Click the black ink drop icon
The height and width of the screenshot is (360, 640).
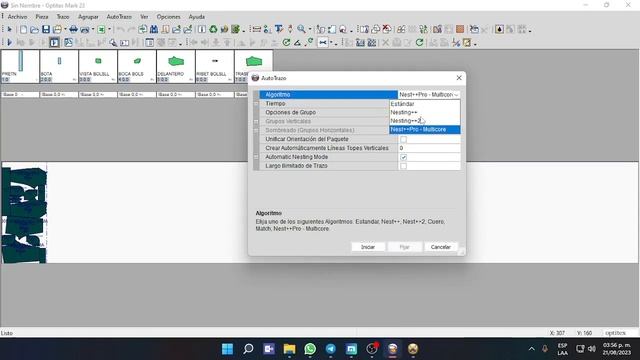pyautogui.click(x=499, y=29)
